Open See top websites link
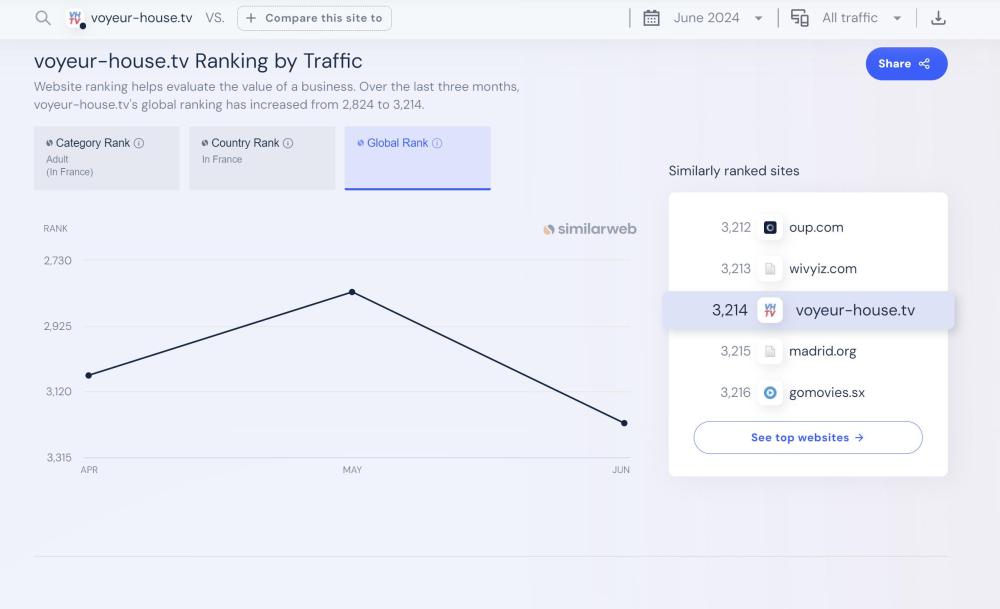This screenshot has height=609, width=1000. pyautogui.click(x=807, y=438)
